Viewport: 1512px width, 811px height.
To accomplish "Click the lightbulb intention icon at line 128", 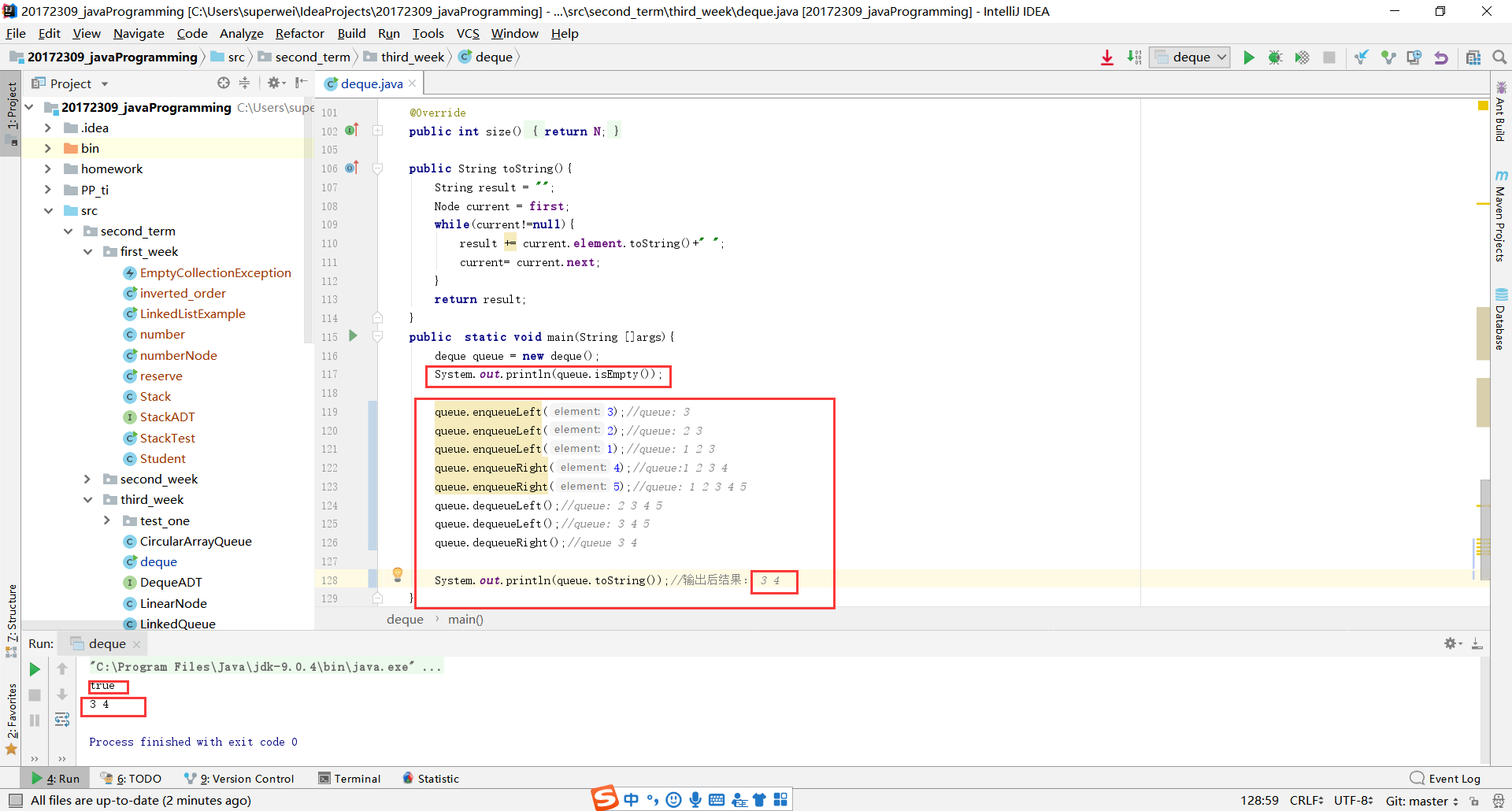I will [398, 575].
